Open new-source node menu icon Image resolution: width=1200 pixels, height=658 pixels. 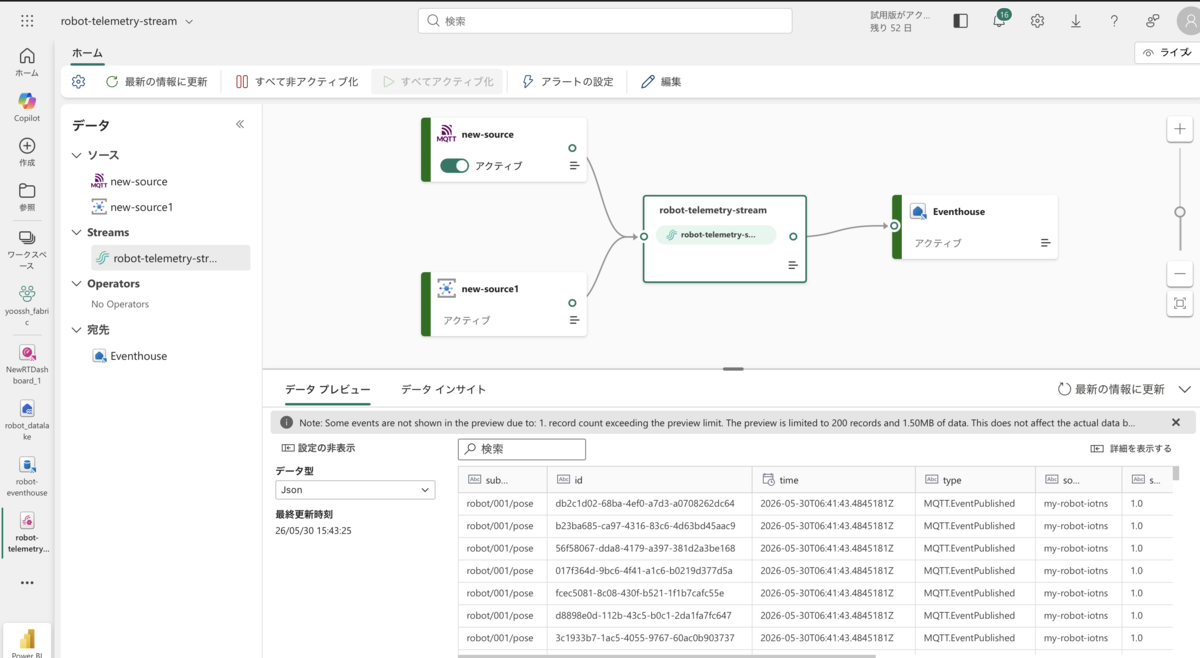[x=574, y=166]
